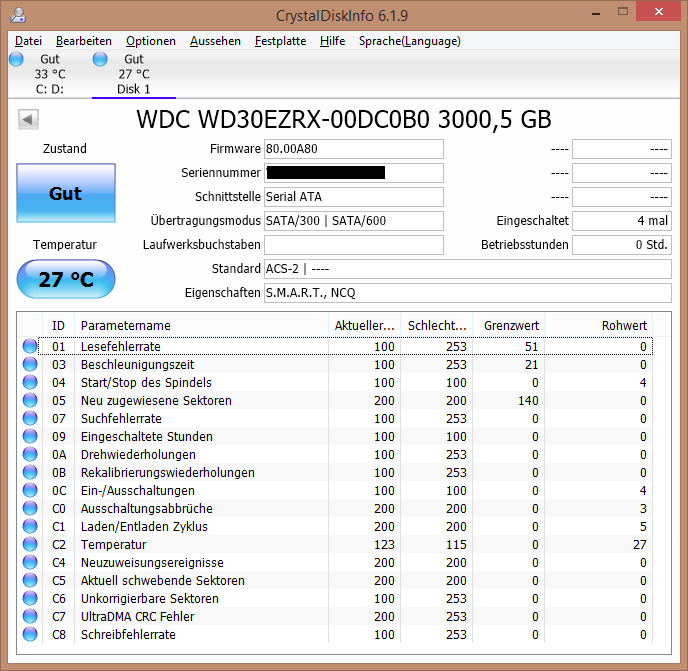Image resolution: width=688 pixels, height=671 pixels.
Task: Go to previous disk with left arrow
Action: coord(28,119)
